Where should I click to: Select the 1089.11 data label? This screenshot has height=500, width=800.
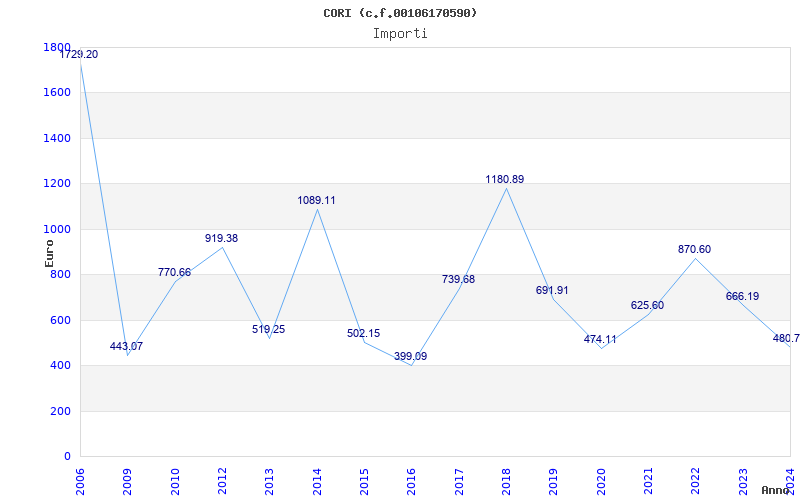tap(316, 201)
